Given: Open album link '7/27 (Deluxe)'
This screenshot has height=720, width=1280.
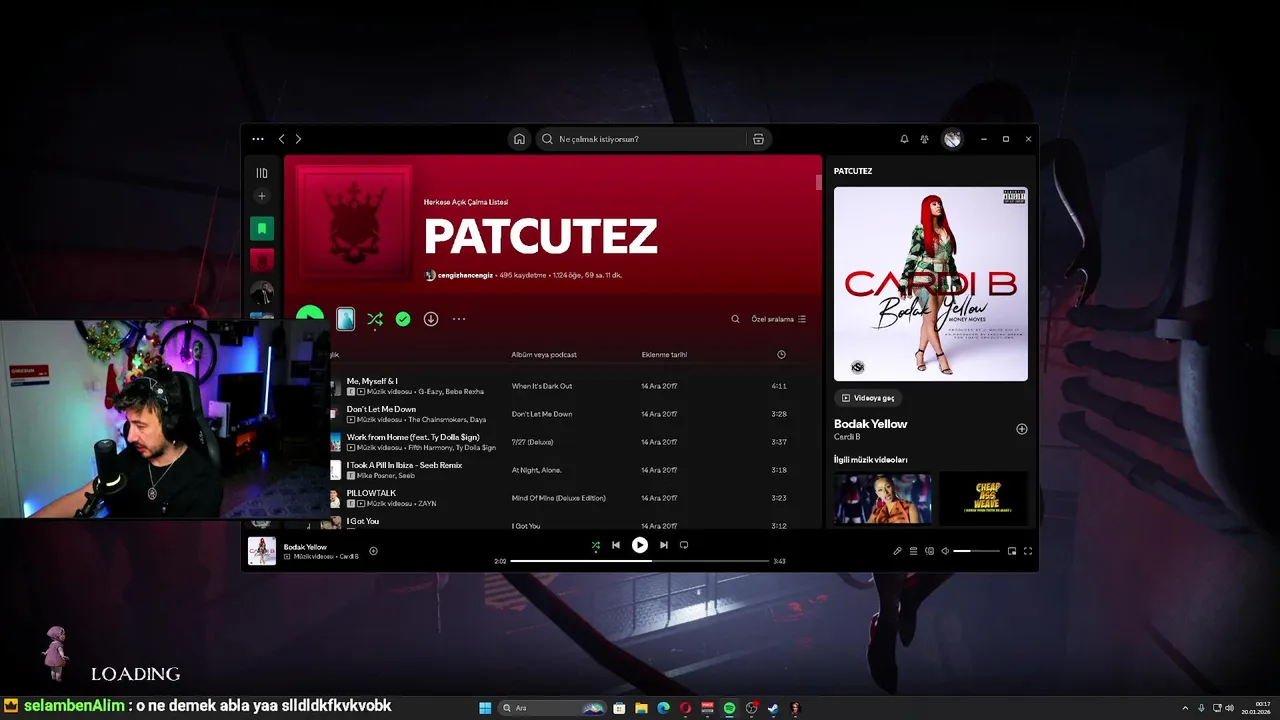Looking at the screenshot, I should tap(532, 442).
